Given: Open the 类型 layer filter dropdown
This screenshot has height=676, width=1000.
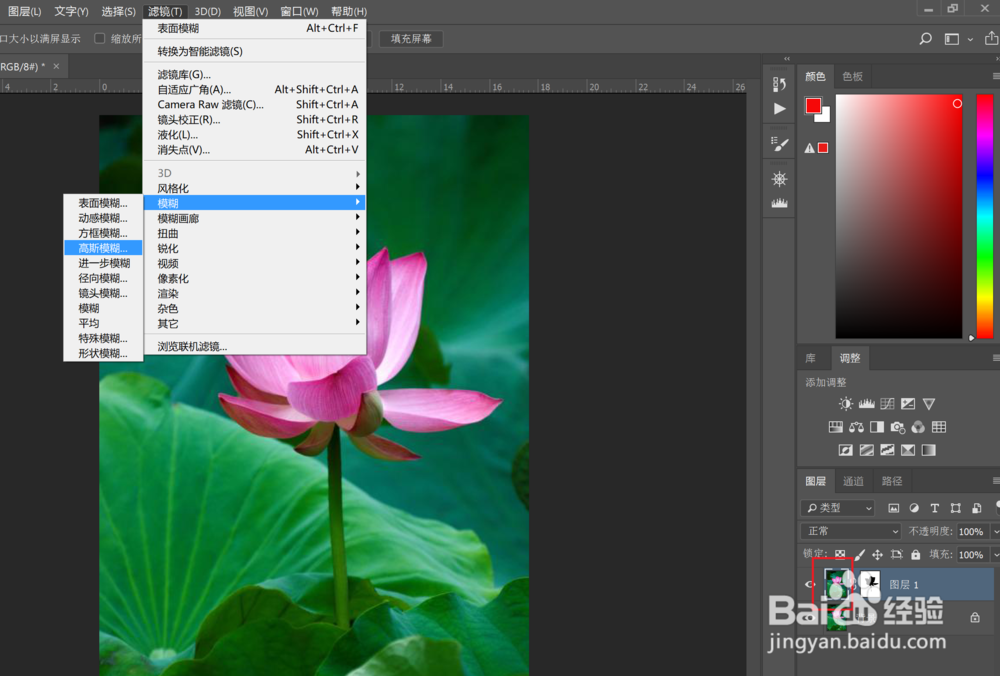Looking at the screenshot, I should 838,508.
